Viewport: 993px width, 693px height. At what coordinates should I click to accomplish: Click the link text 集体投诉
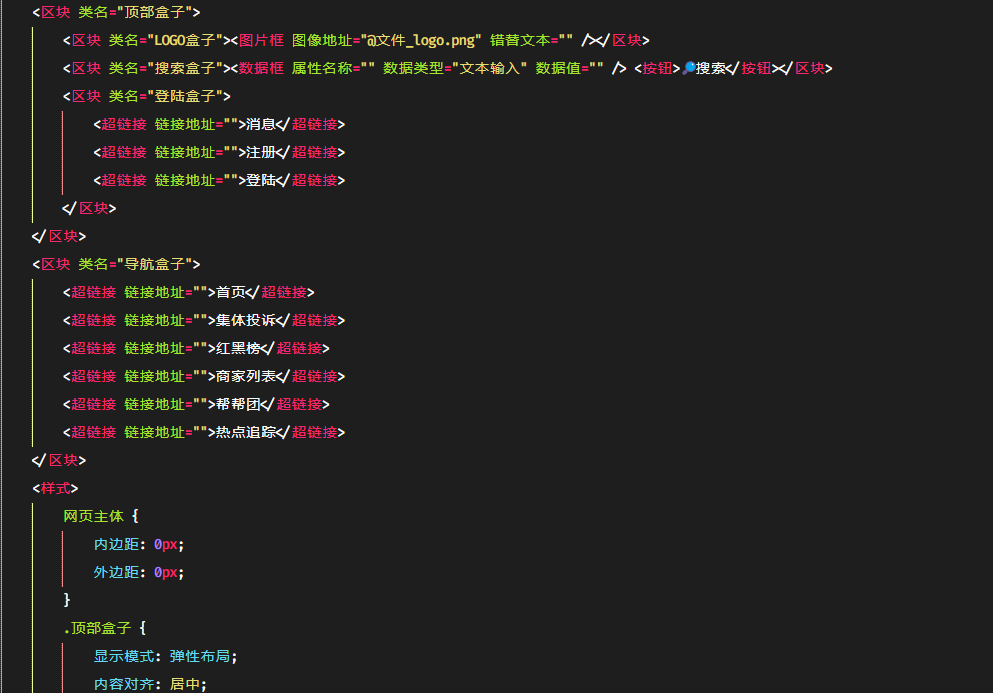pyautogui.click(x=246, y=320)
